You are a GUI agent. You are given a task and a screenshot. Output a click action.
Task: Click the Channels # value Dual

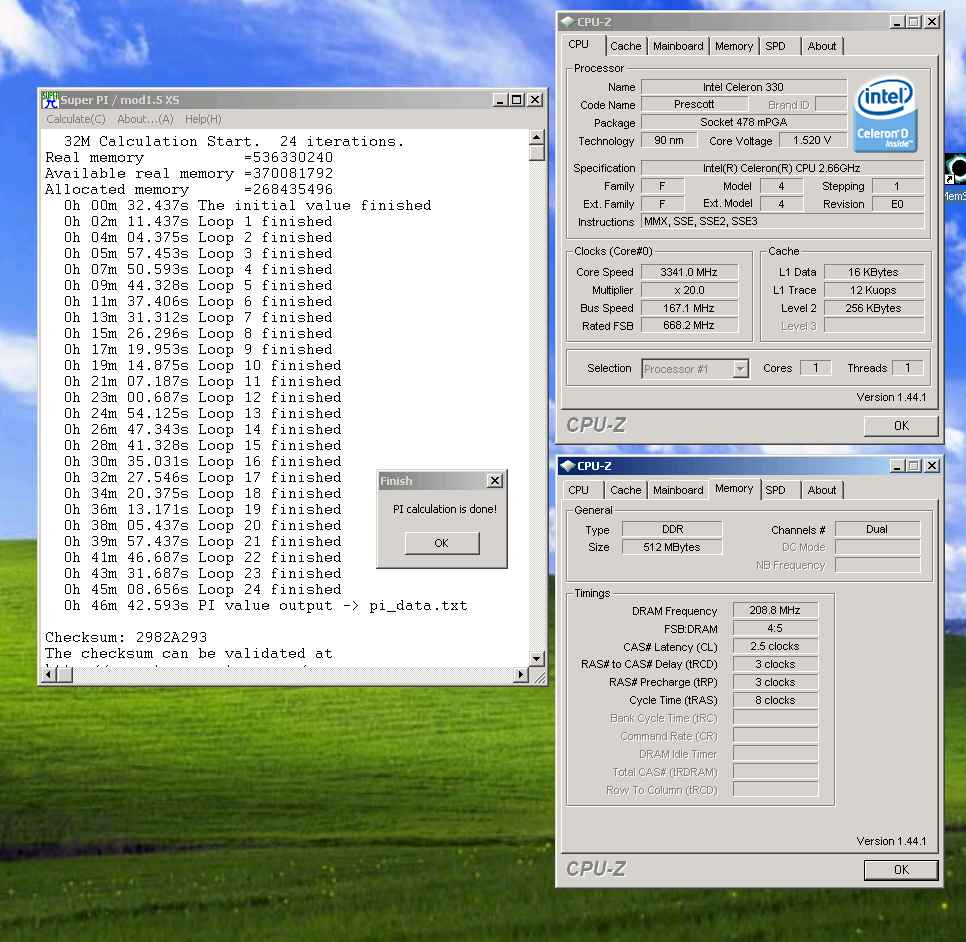877,529
